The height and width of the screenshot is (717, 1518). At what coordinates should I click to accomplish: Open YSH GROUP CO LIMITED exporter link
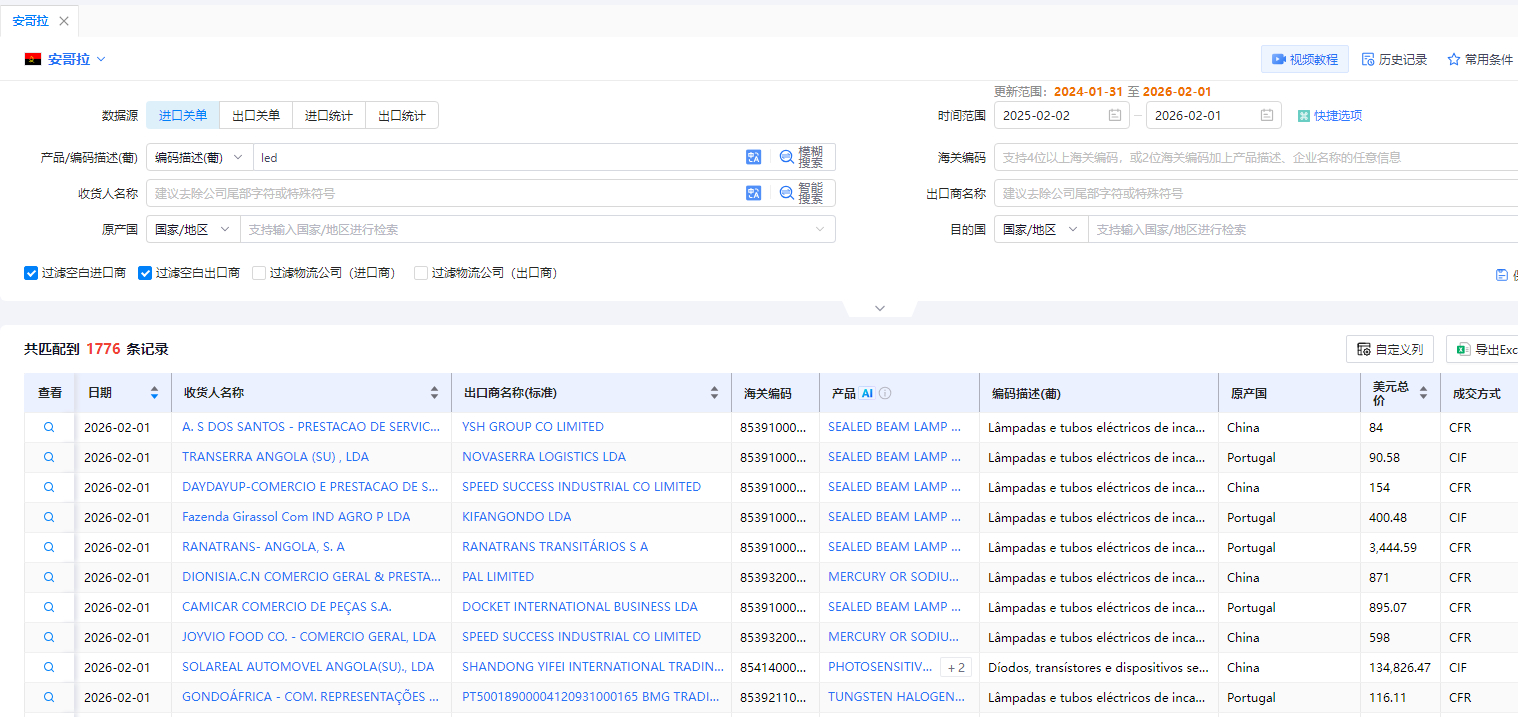click(x=532, y=427)
